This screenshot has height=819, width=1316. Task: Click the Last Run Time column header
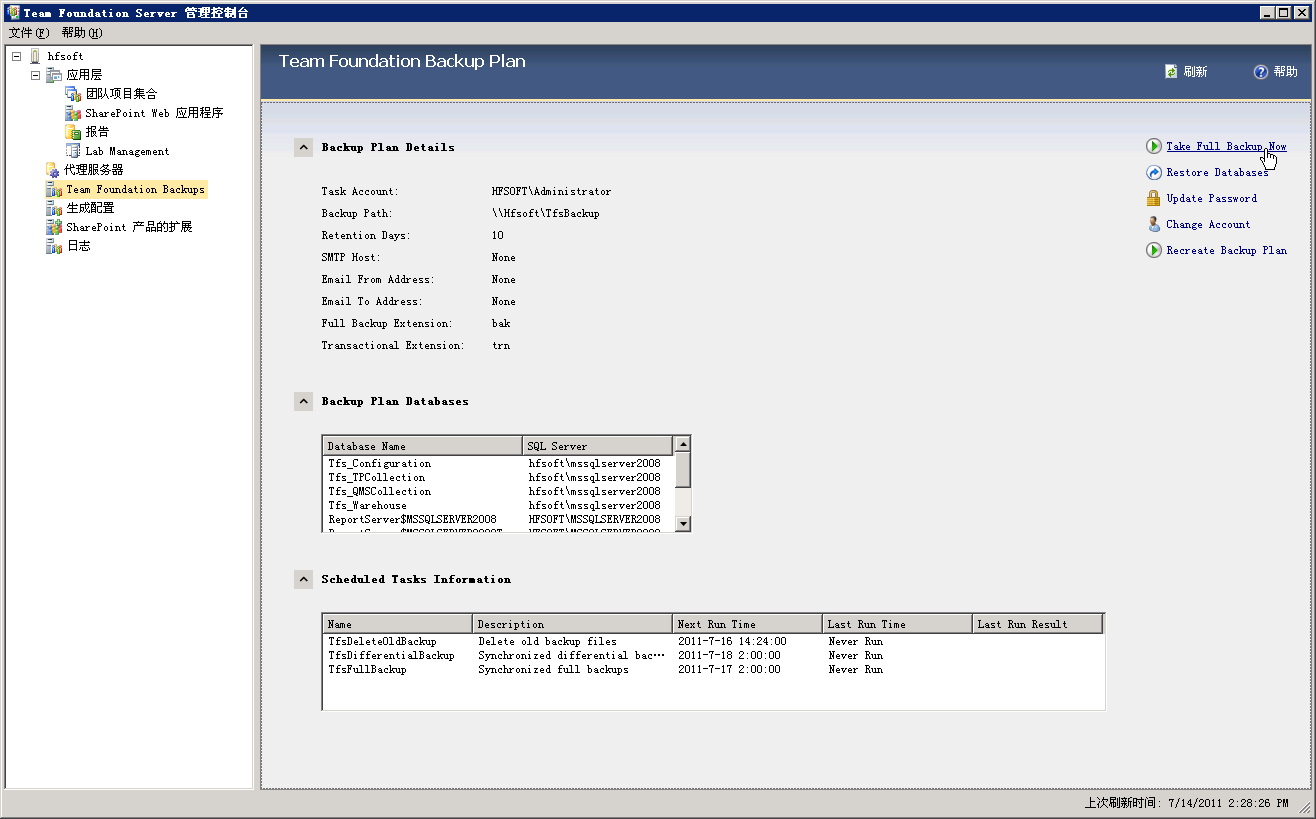point(897,624)
